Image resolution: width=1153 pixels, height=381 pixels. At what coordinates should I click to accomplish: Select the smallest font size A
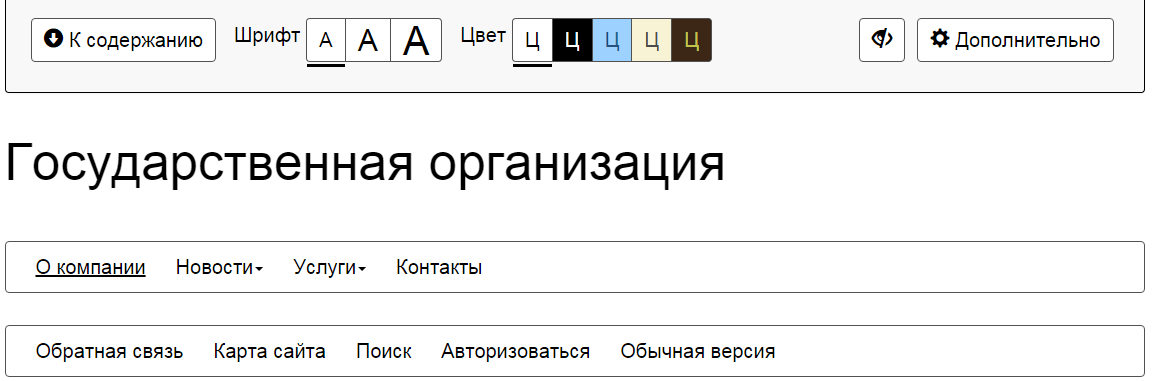[326, 40]
